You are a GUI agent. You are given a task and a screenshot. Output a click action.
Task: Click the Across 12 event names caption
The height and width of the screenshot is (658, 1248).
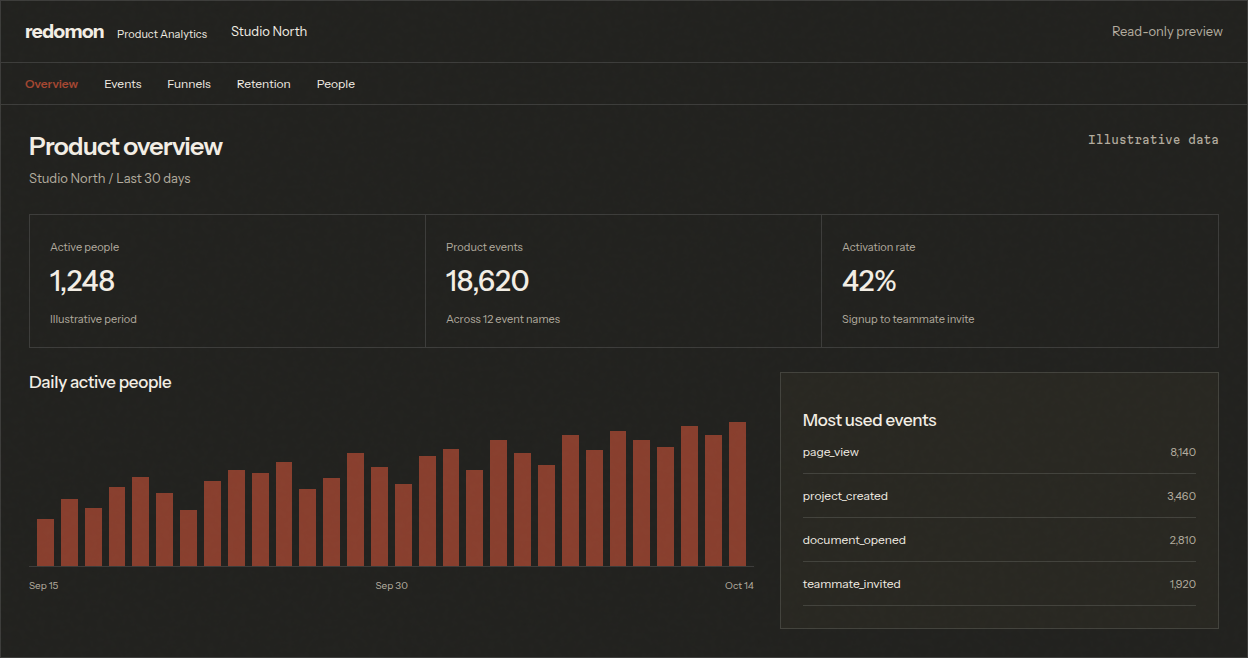click(503, 320)
